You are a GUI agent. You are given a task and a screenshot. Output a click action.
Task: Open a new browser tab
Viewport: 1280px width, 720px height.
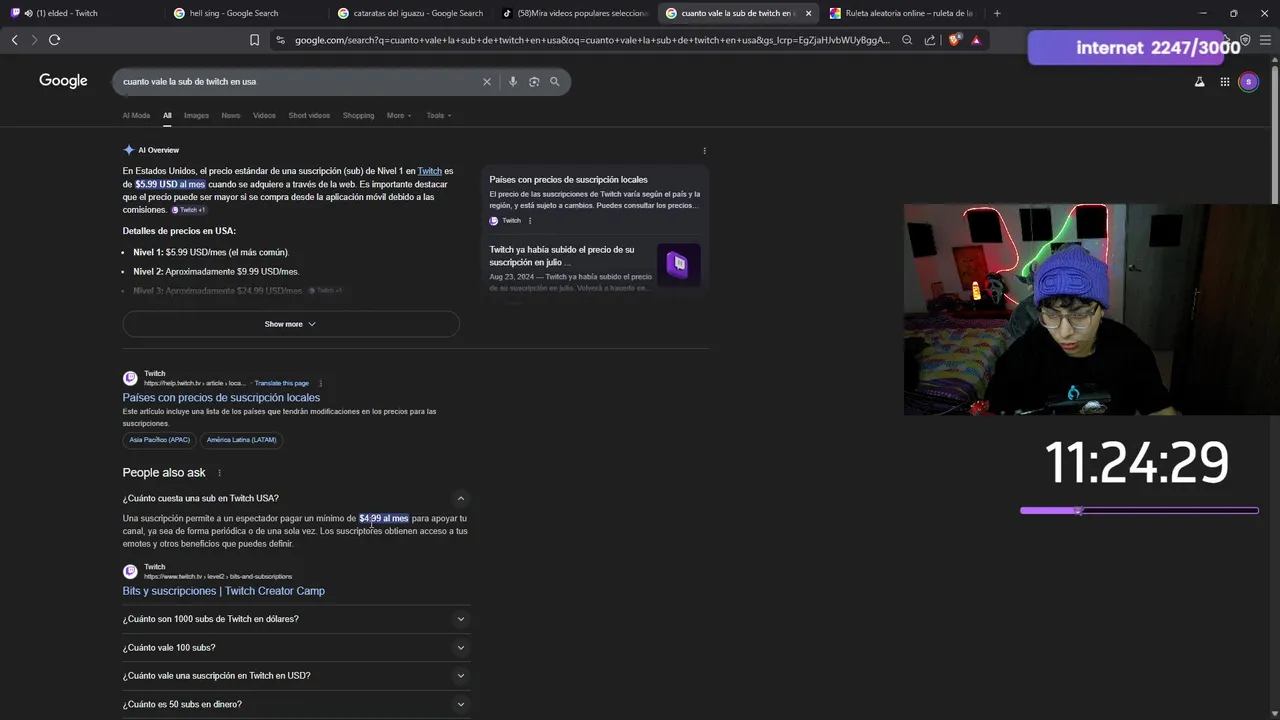point(997,13)
